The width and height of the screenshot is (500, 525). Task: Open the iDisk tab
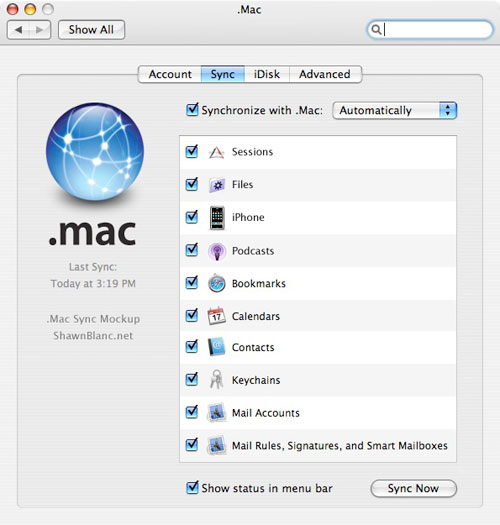coord(267,74)
